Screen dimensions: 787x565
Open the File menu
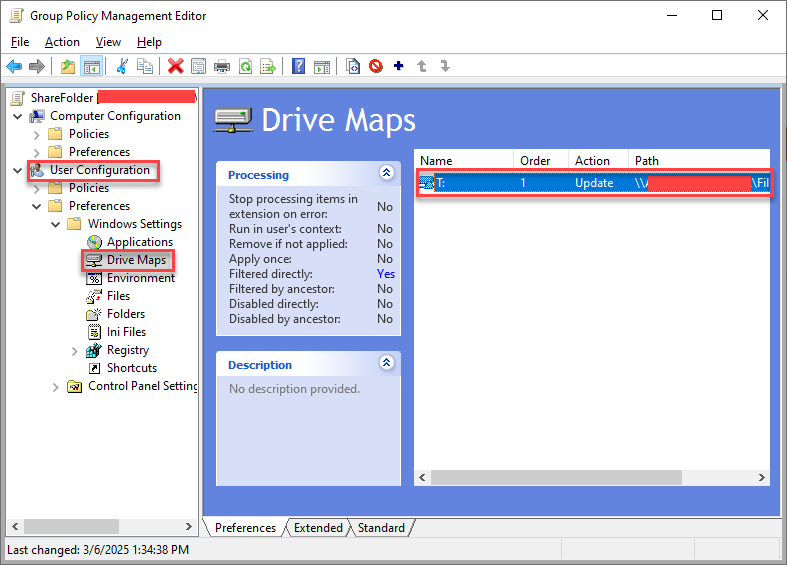coord(20,42)
